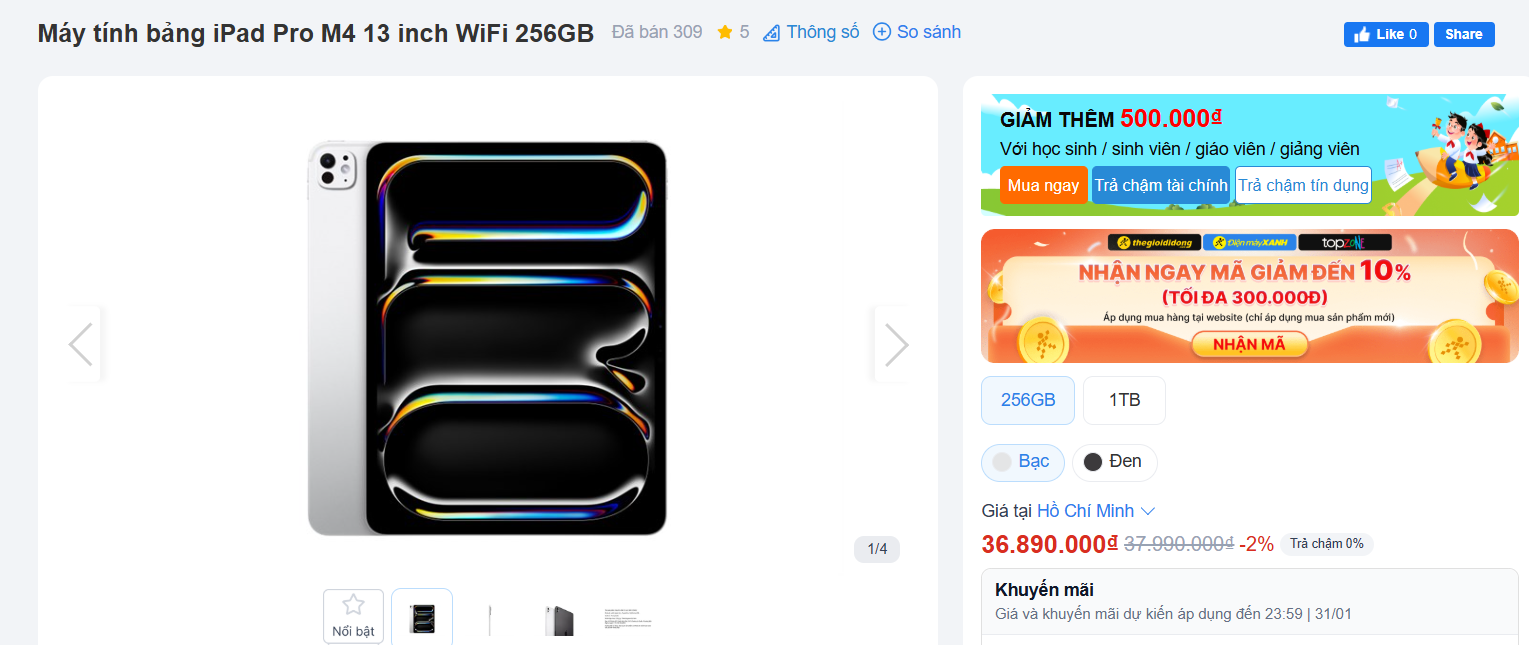Screen dimensions: 1529x645
Task: Click the orange Mua ngay button
Action: [1044, 185]
